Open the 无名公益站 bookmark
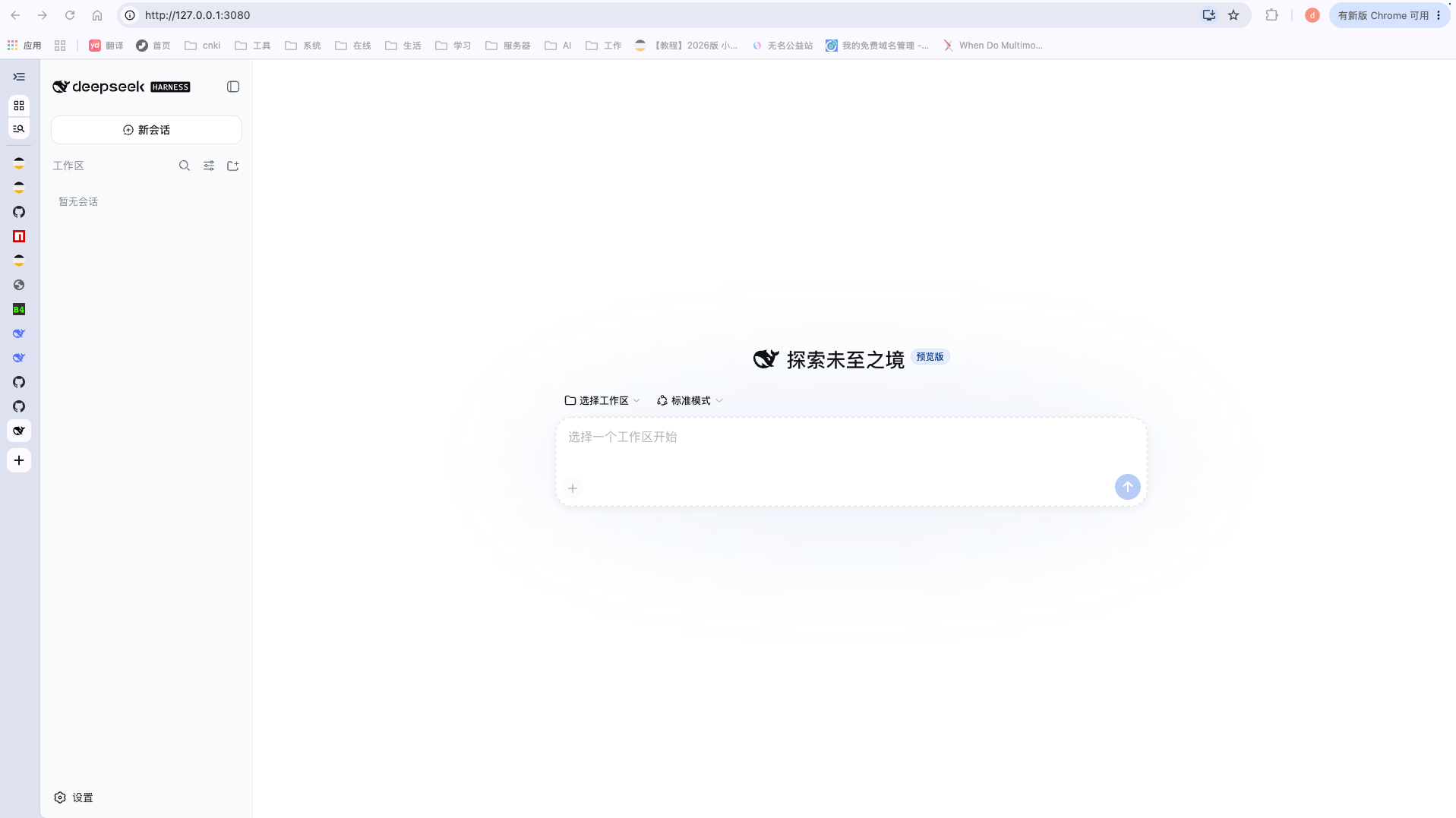This screenshot has width=1456, height=818. [782, 46]
